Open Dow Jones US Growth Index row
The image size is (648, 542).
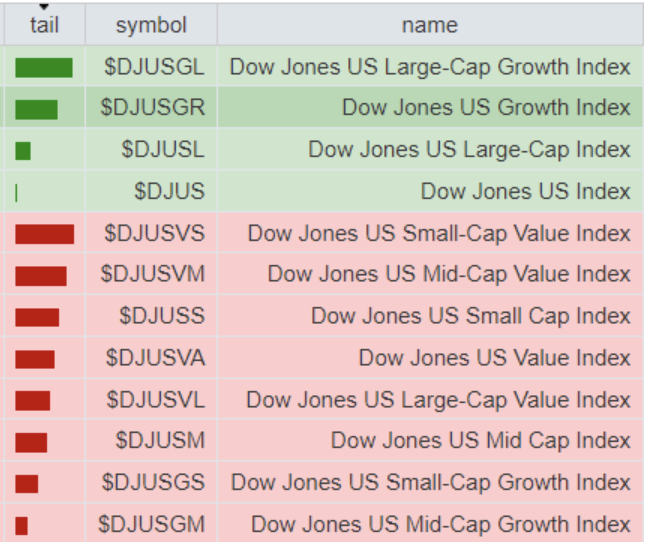[486, 108]
